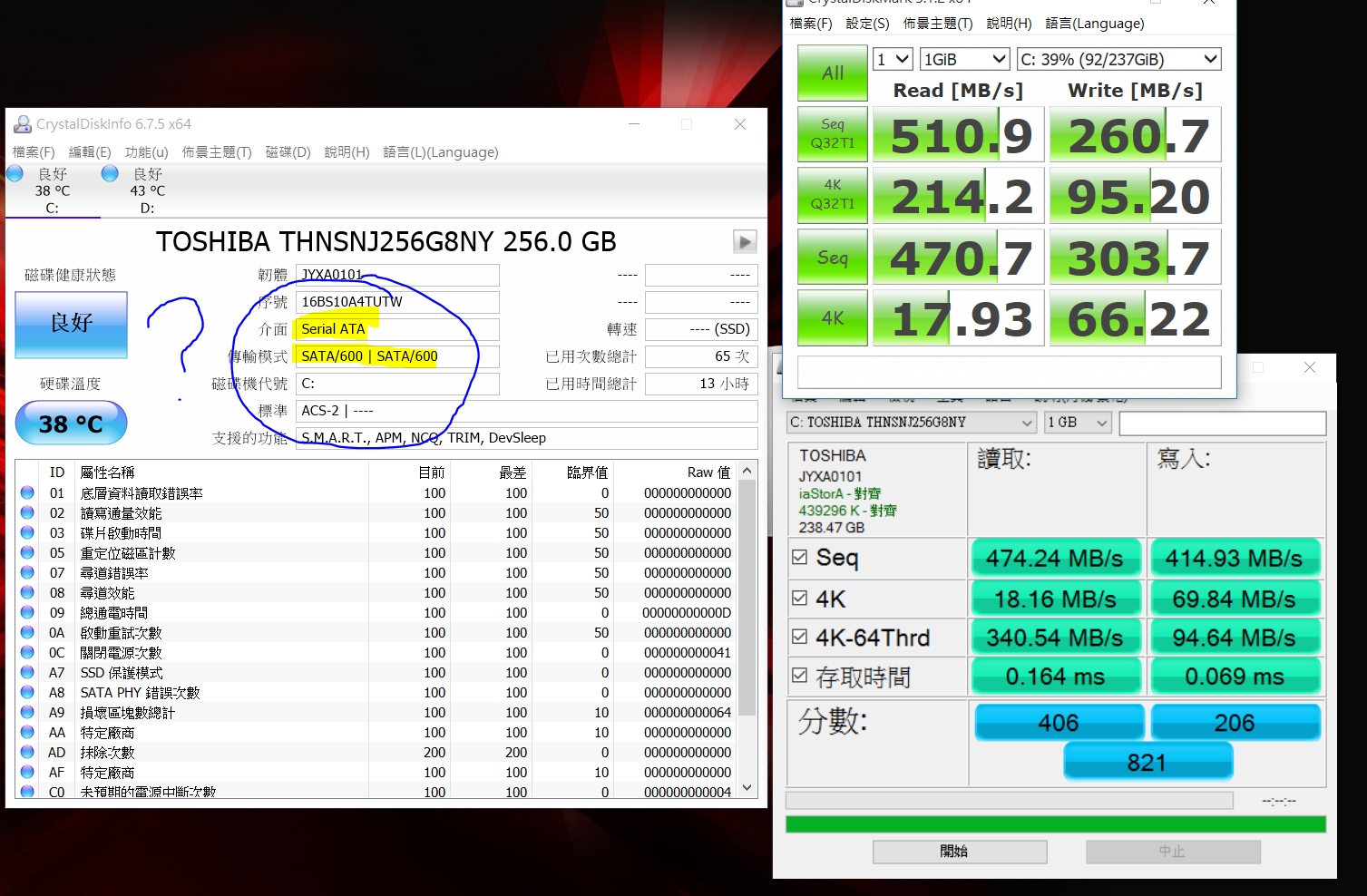Click the total score 821 in AS SSD

tap(1147, 762)
